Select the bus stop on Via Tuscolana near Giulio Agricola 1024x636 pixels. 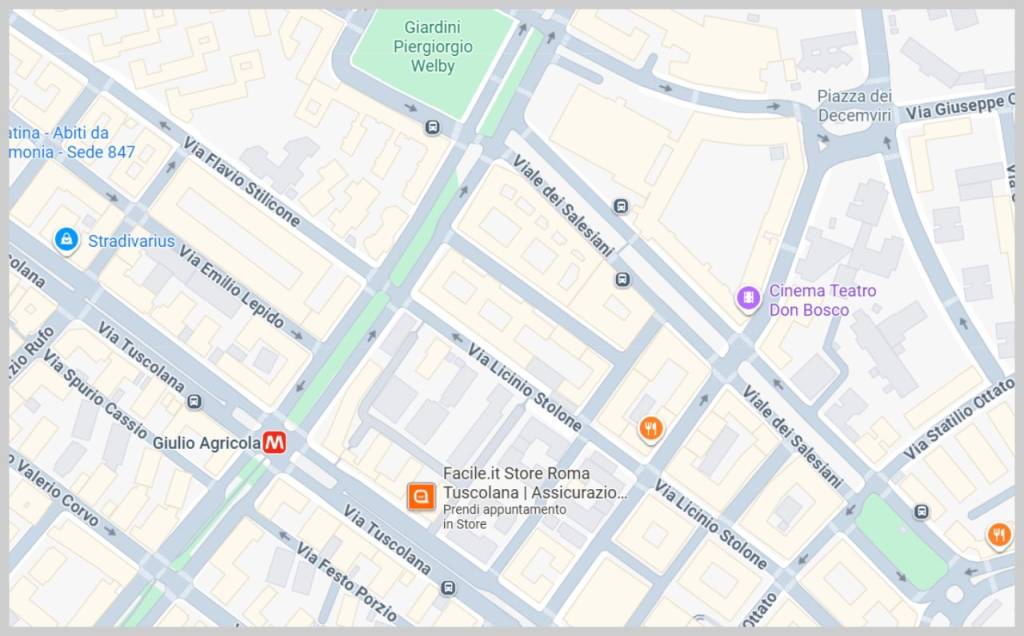point(194,402)
